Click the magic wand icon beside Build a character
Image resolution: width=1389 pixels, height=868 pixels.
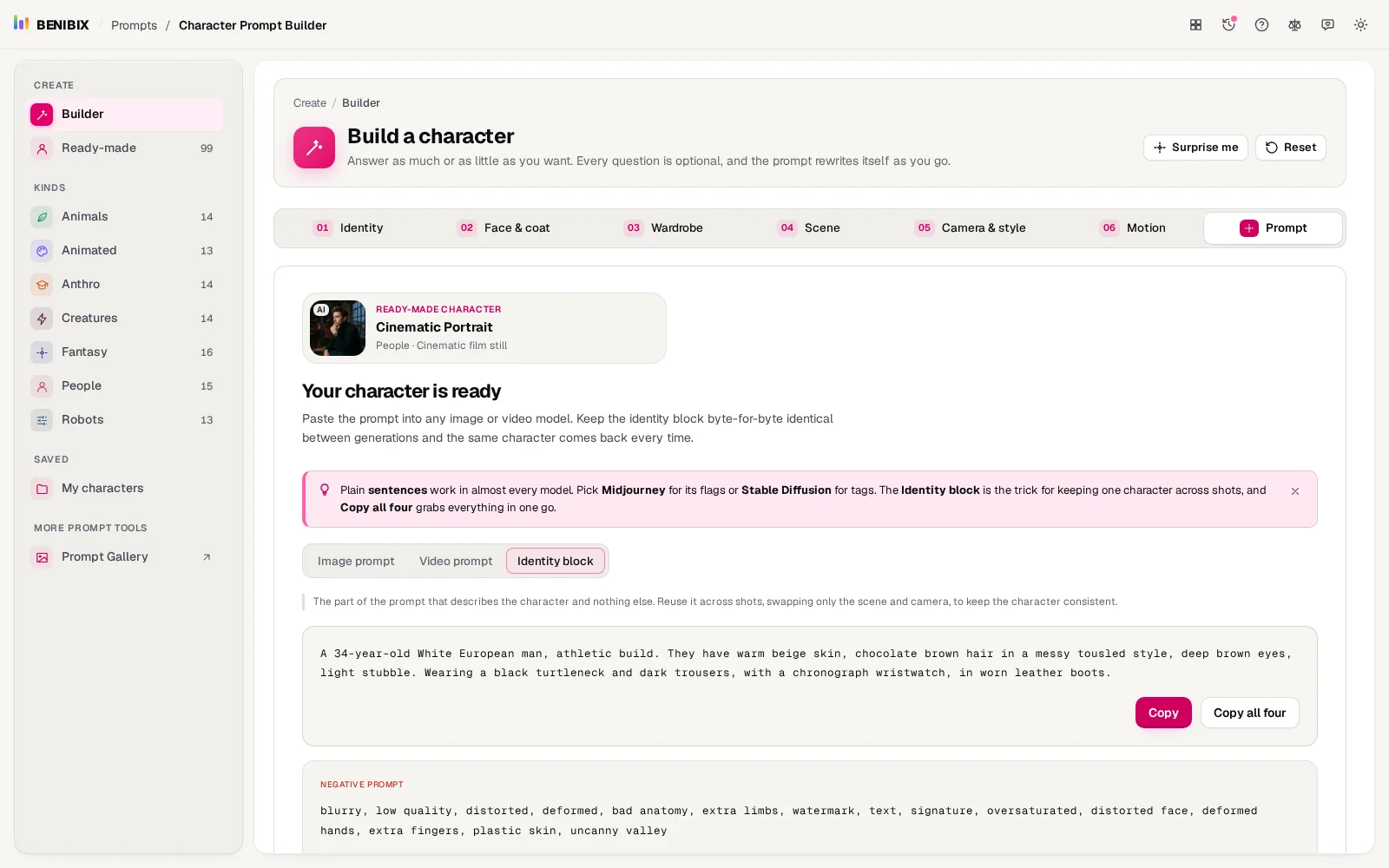click(x=314, y=148)
